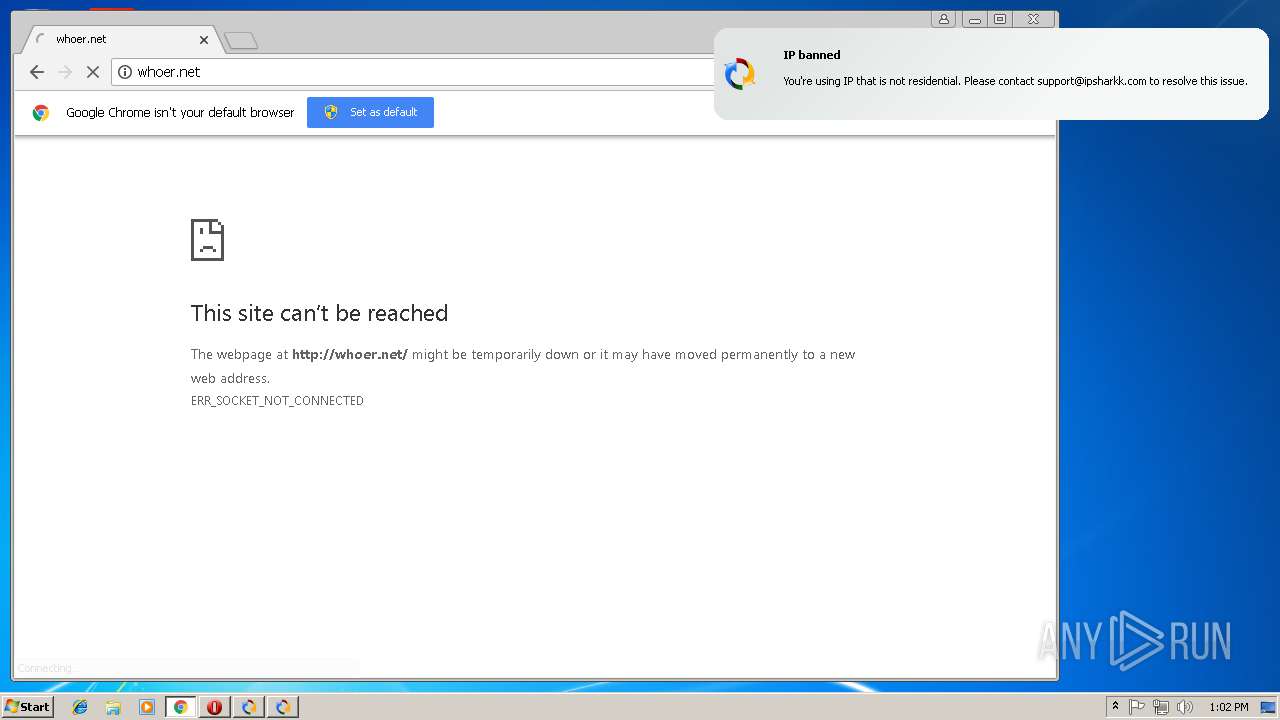Go back using the browser back arrow
1280x720 pixels.
click(x=37, y=72)
